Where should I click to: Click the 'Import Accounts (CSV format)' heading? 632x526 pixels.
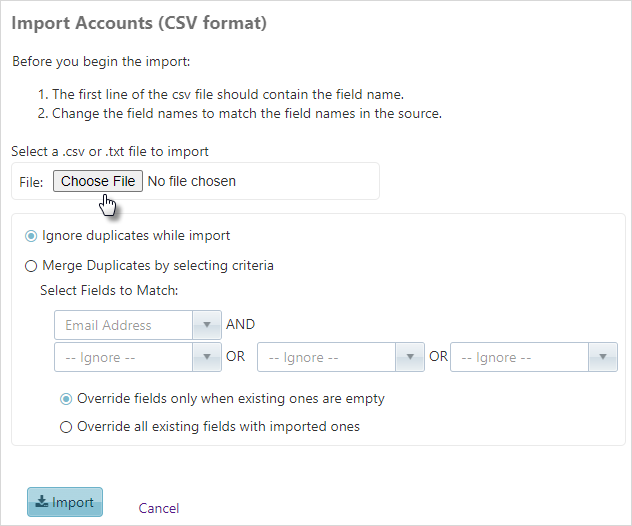tap(139, 23)
